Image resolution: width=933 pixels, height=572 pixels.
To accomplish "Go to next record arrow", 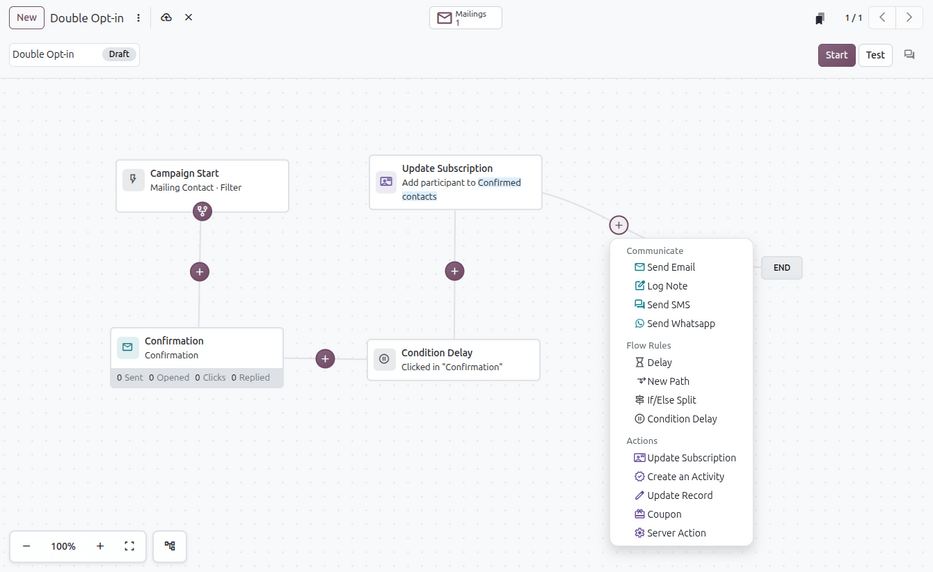I will pyautogui.click(x=909, y=18).
